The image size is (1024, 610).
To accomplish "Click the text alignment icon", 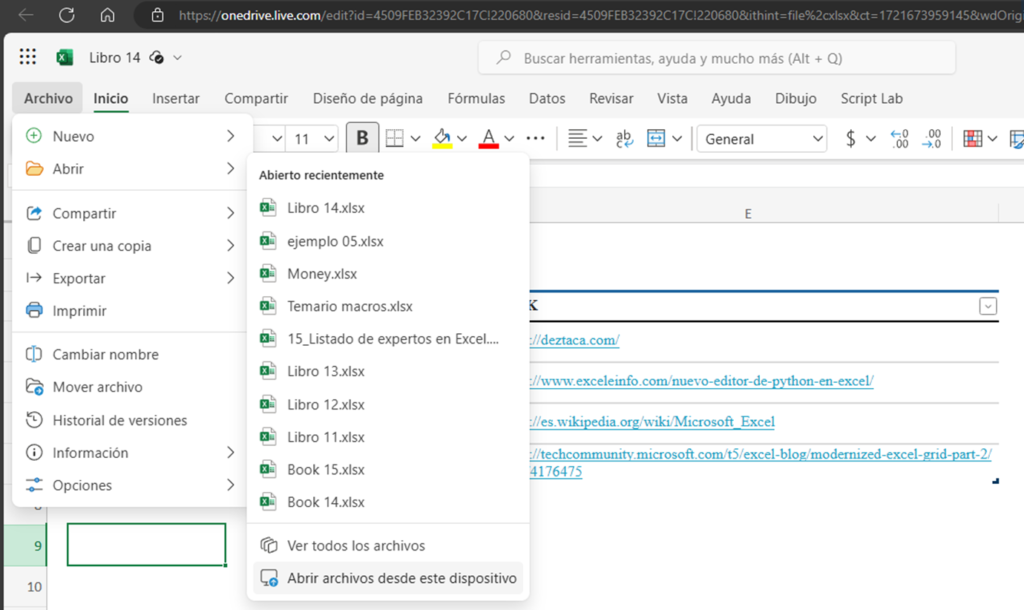I will click(577, 138).
